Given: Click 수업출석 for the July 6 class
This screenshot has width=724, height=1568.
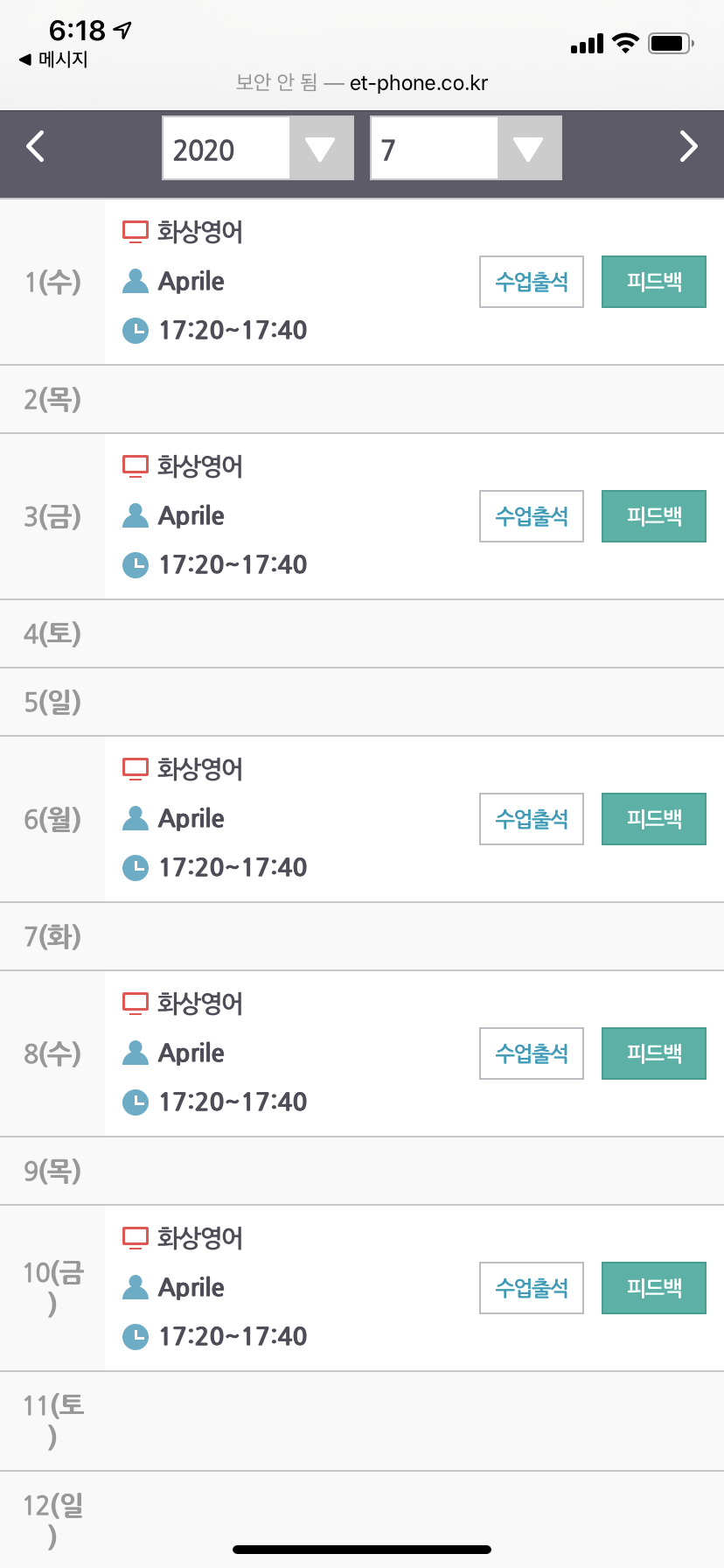Looking at the screenshot, I should click(532, 819).
